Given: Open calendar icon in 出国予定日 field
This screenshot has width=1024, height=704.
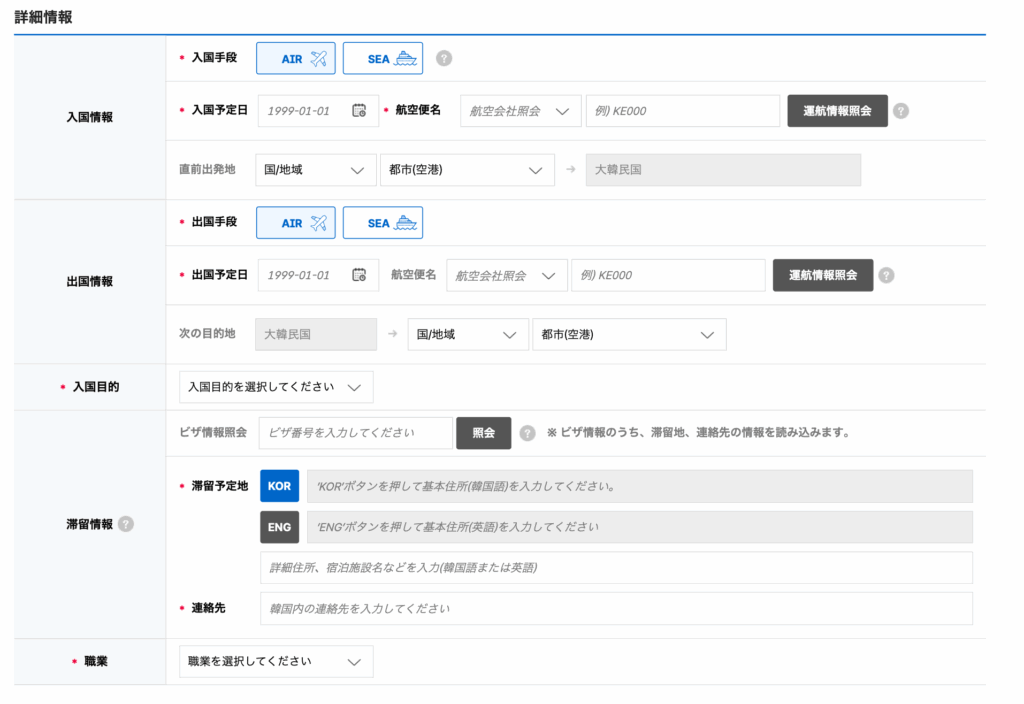Looking at the screenshot, I should click(359, 275).
